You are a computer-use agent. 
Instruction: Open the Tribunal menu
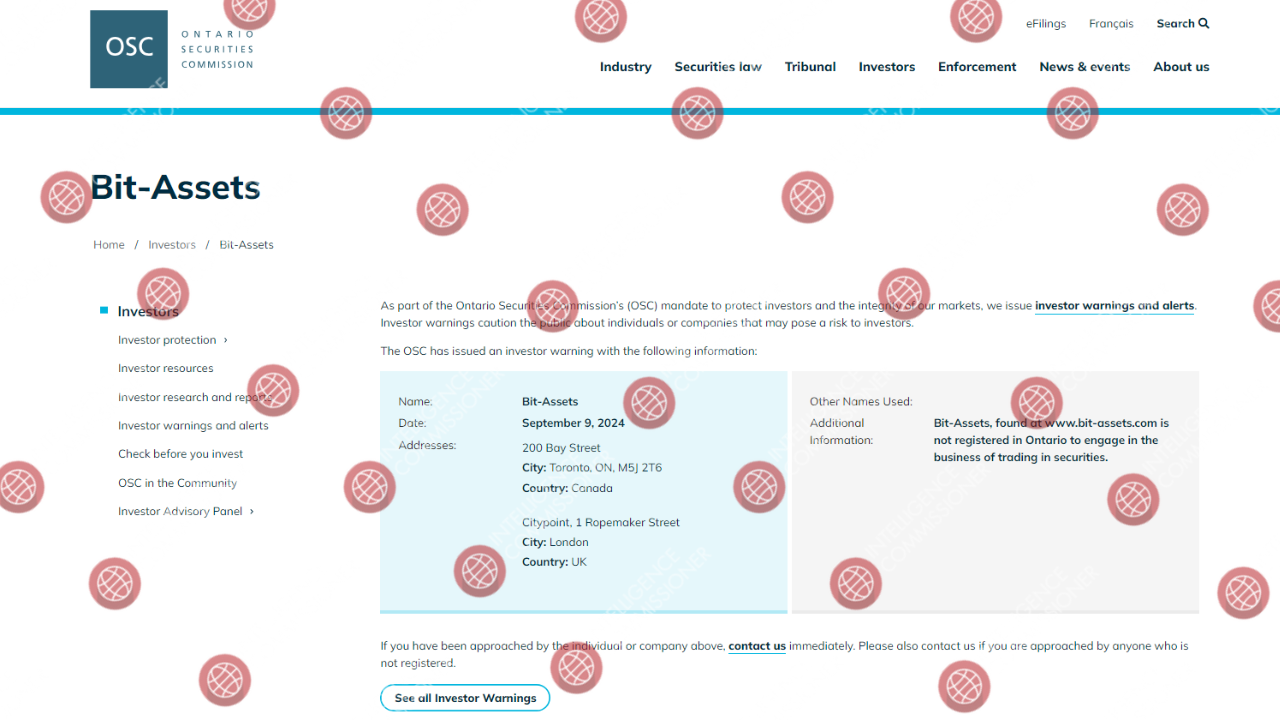click(810, 67)
